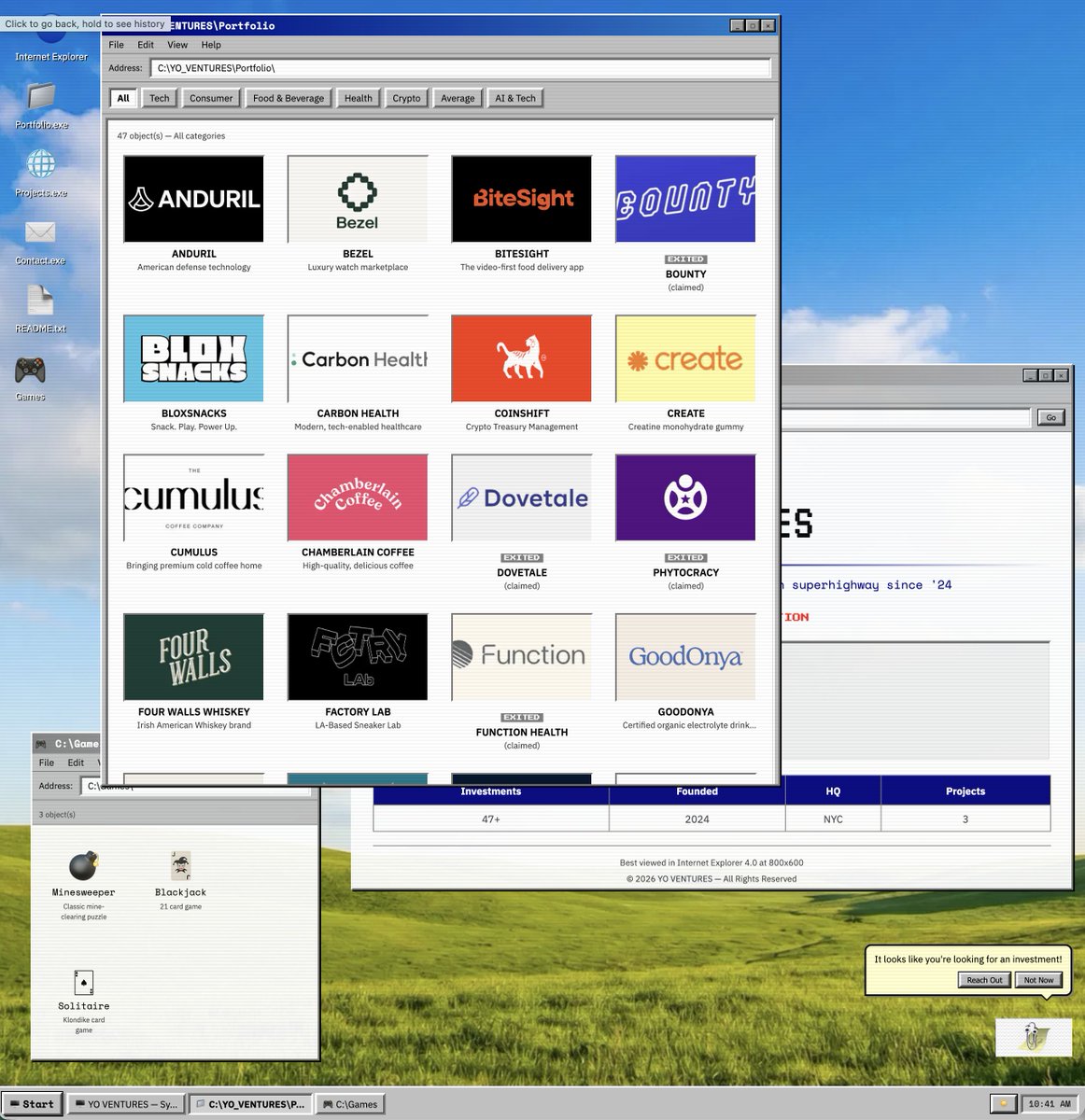Filter portfolio by AI & Tech tab
The width and height of the screenshot is (1085, 1120).
click(x=515, y=98)
